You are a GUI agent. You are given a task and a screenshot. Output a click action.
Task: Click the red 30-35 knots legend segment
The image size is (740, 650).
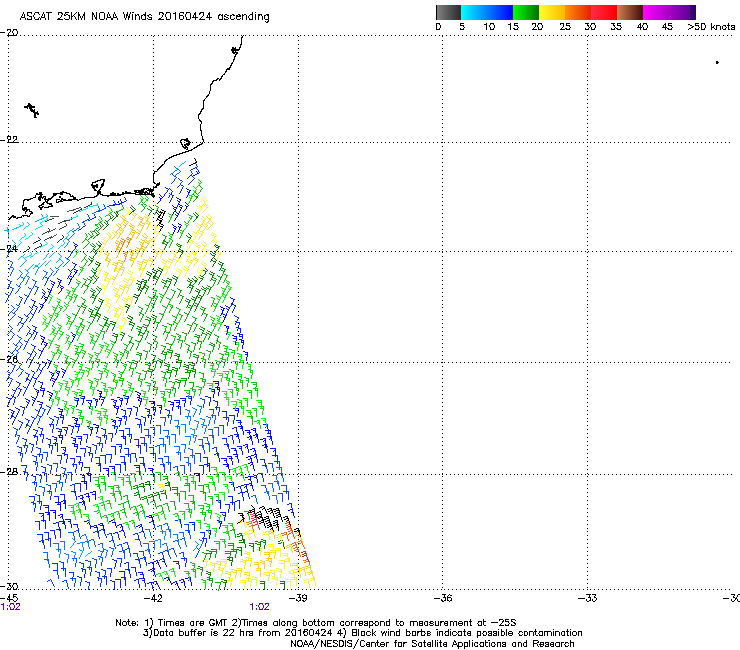click(x=604, y=12)
